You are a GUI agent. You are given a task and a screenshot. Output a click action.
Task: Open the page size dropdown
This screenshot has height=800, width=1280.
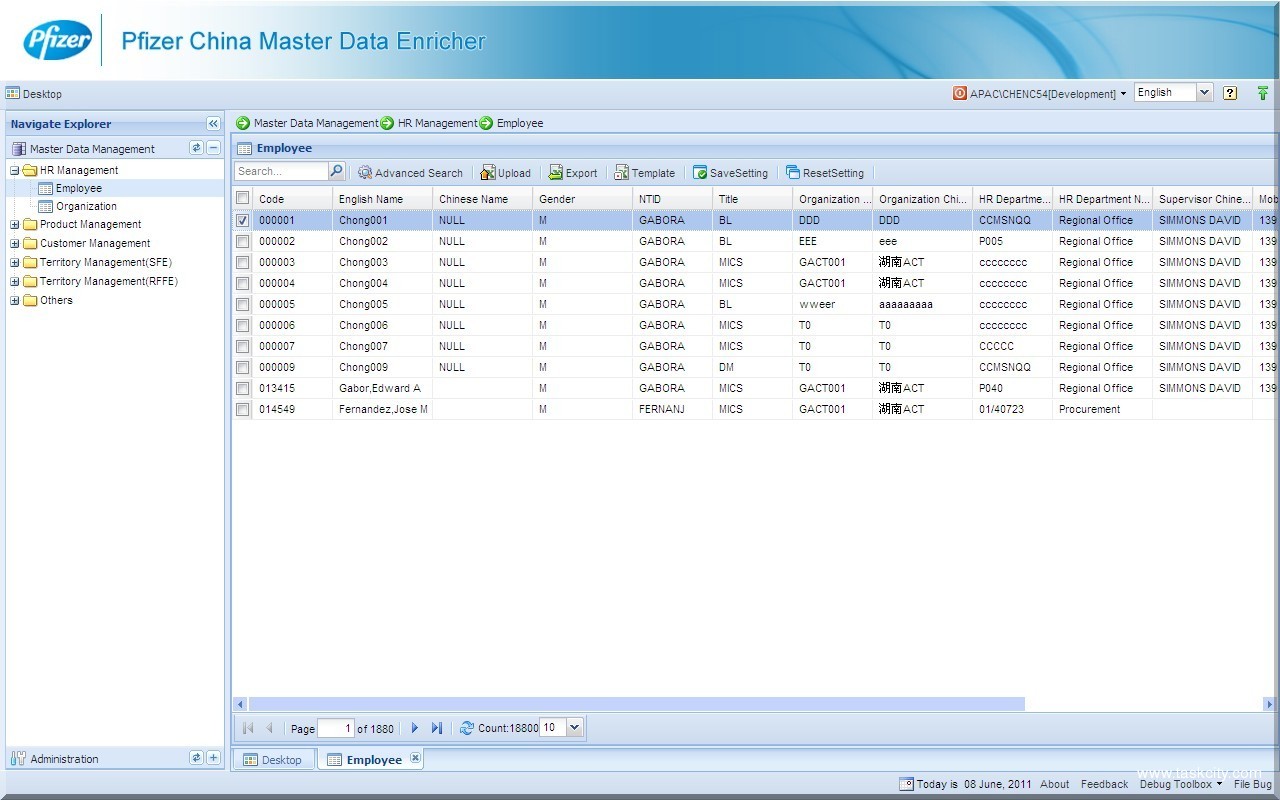pos(574,728)
